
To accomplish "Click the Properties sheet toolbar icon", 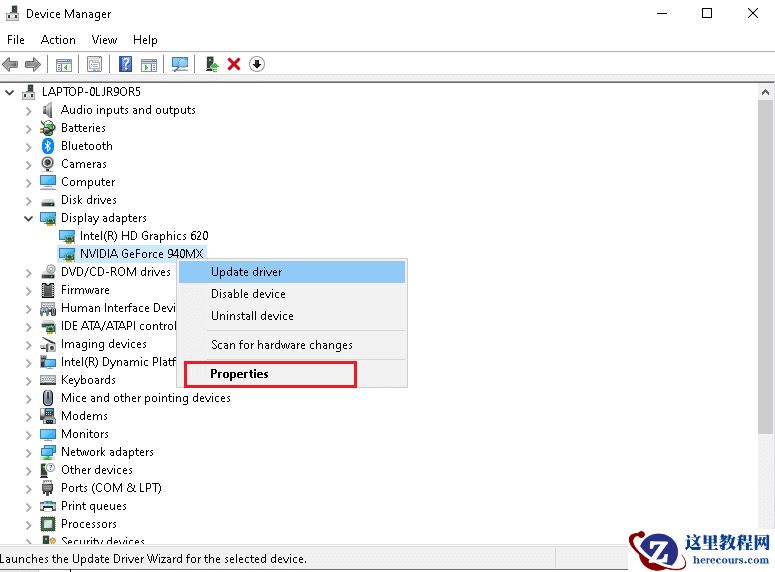I will (x=94, y=64).
